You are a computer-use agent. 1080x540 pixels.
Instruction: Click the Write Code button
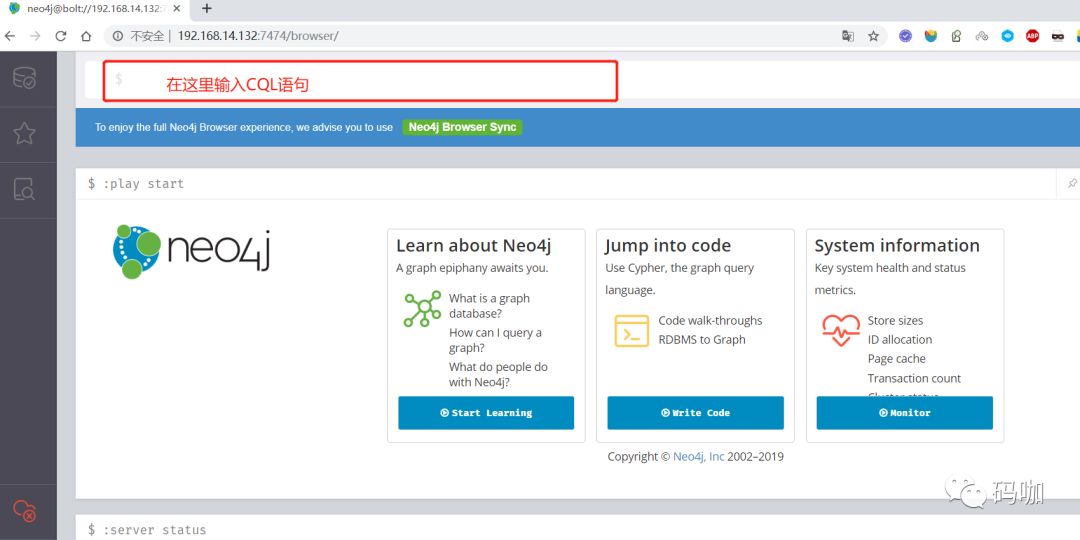point(696,413)
